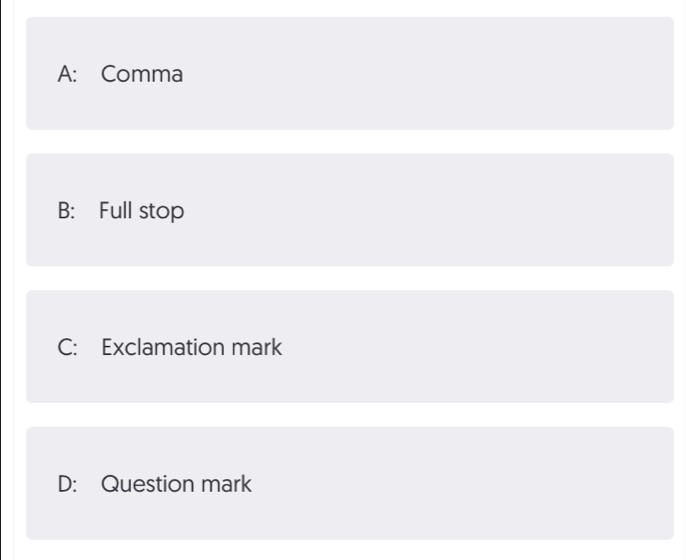
Task: Click the "A:" letter label
Action: click(67, 74)
